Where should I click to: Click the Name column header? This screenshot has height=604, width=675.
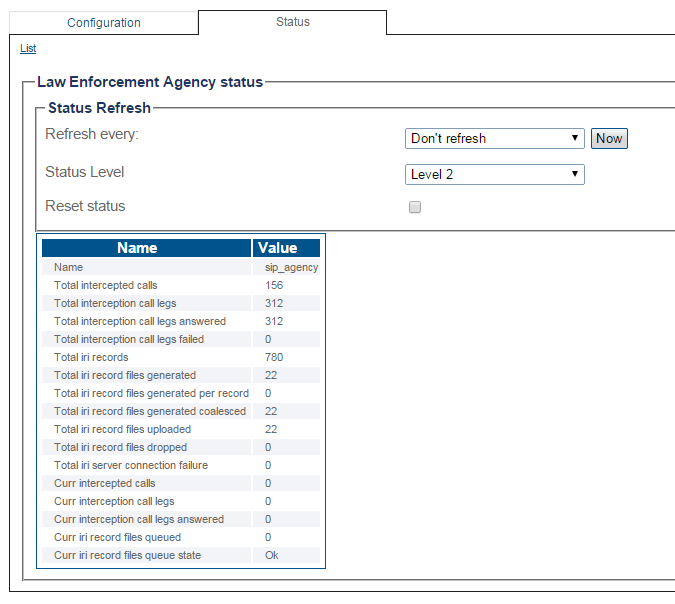pos(137,248)
